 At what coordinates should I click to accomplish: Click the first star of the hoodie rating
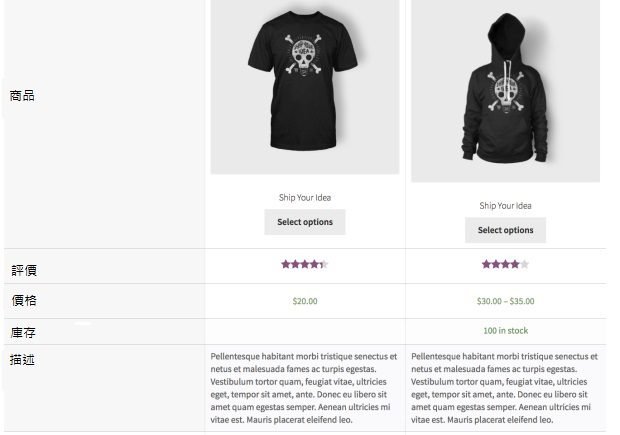pyautogui.click(x=486, y=265)
